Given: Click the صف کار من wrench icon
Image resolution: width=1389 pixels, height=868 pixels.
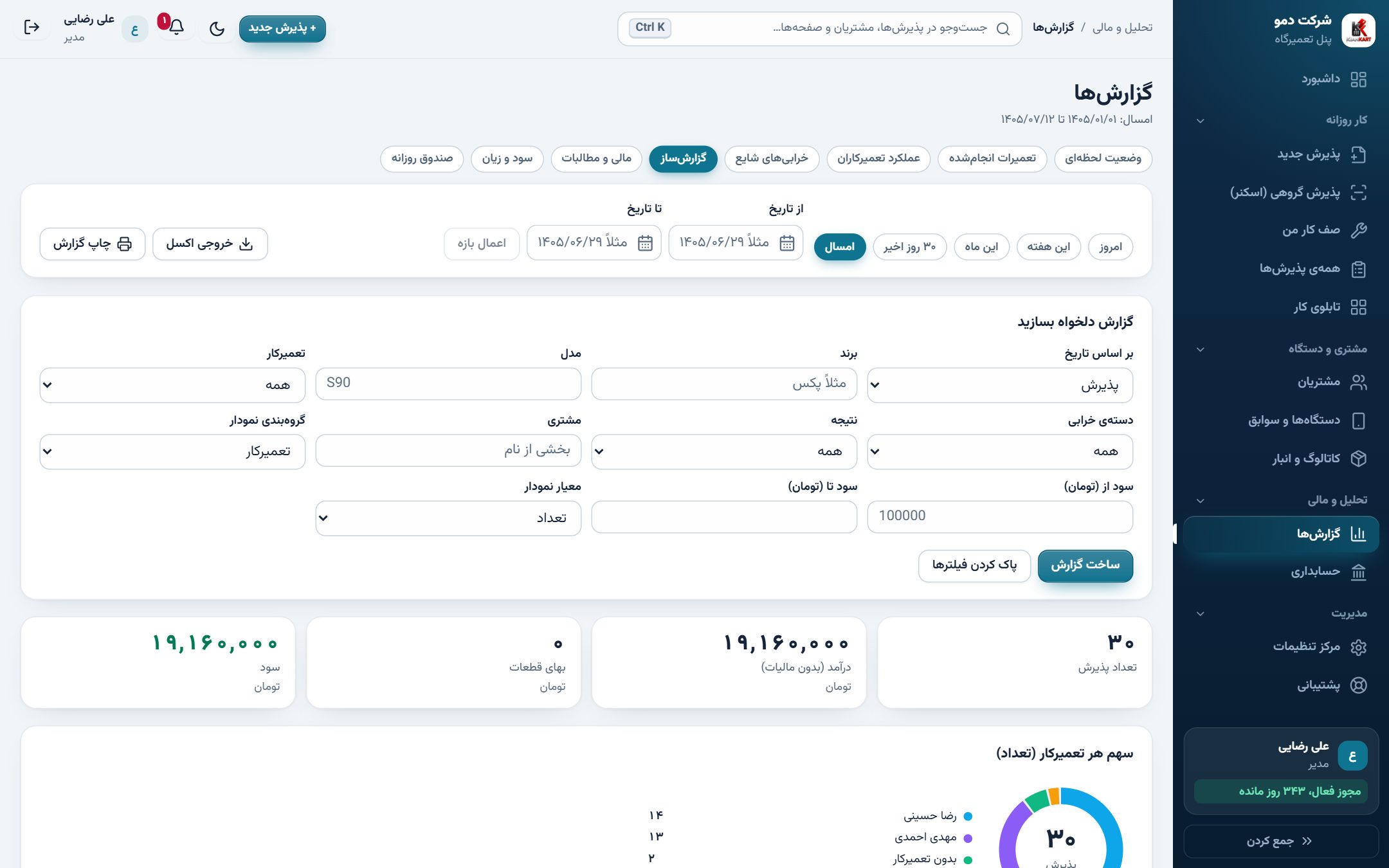Looking at the screenshot, I should (x=1358, y=230).
